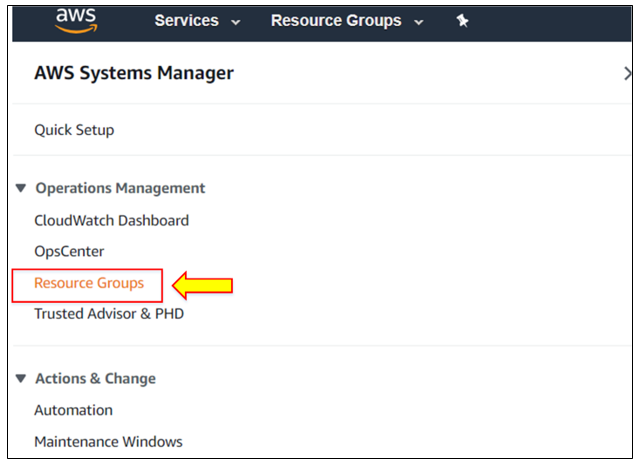
Task: Open CloudWatch Dashboard link
Action: [112, 221]
